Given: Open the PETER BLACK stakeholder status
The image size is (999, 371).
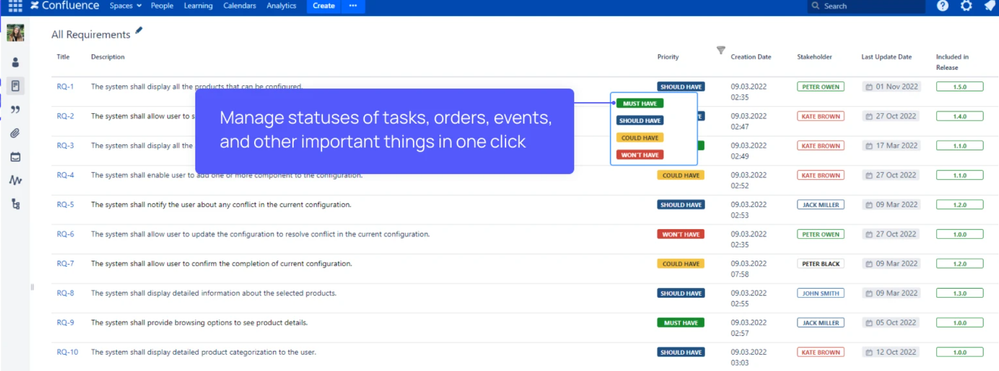Looking at the screenshot, I should point(821,264).
